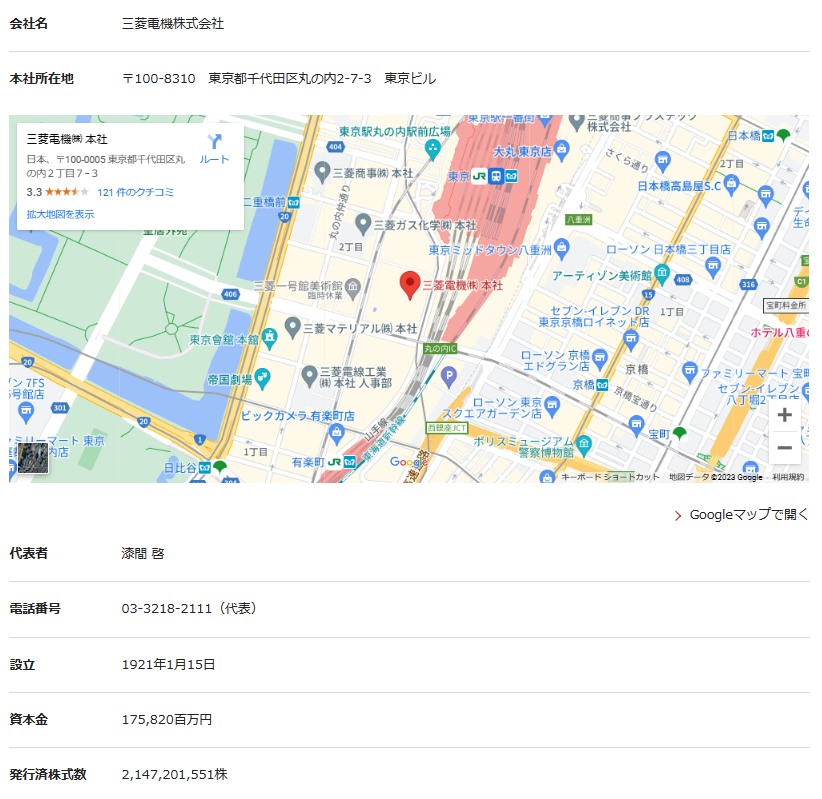The image size is (822, 799).
Task: Click the 二重橋前 subway station icon
Action: (x=294, y=202)
